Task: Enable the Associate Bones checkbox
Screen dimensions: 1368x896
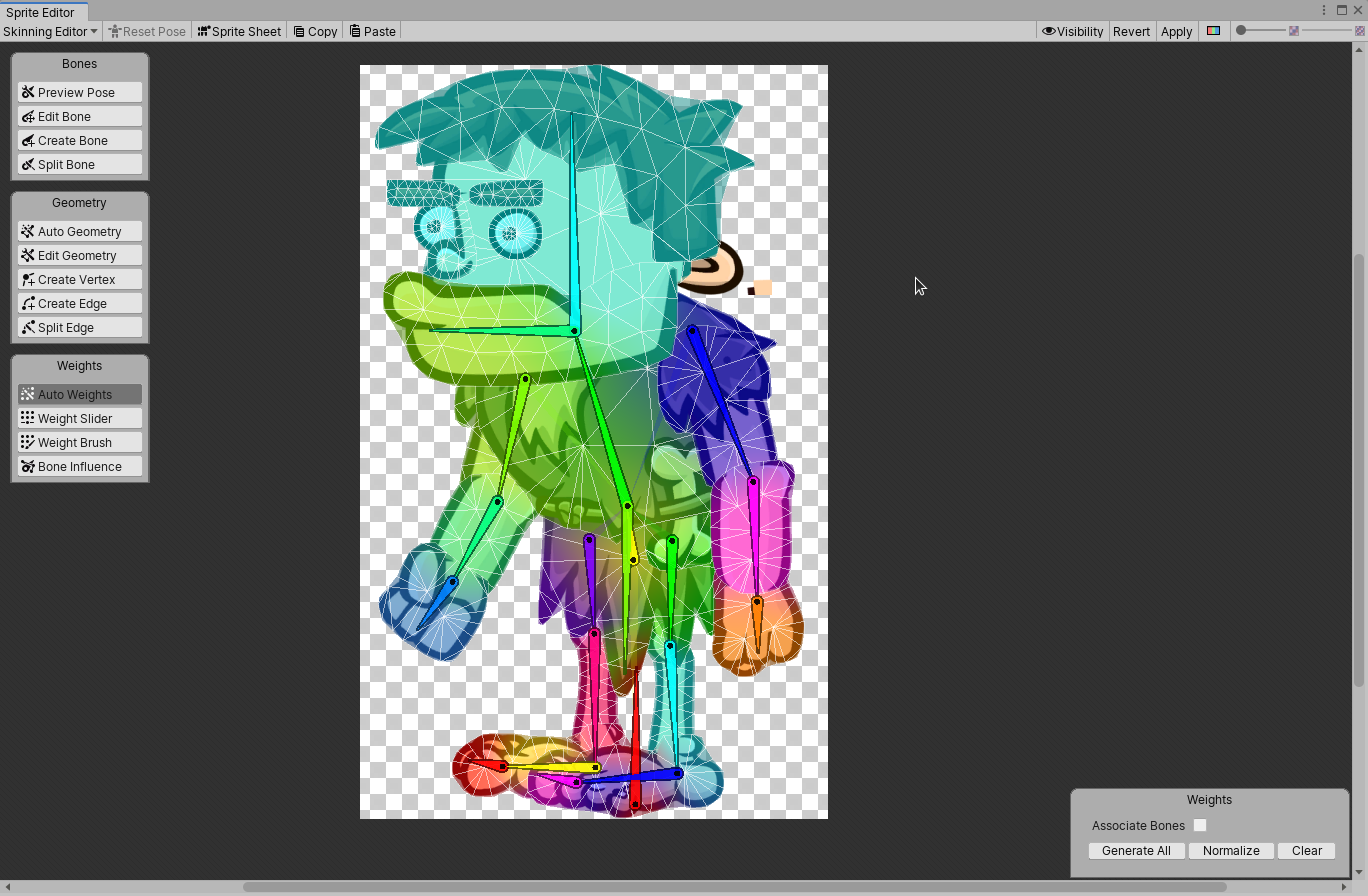Action: (x=1200, y=825)
